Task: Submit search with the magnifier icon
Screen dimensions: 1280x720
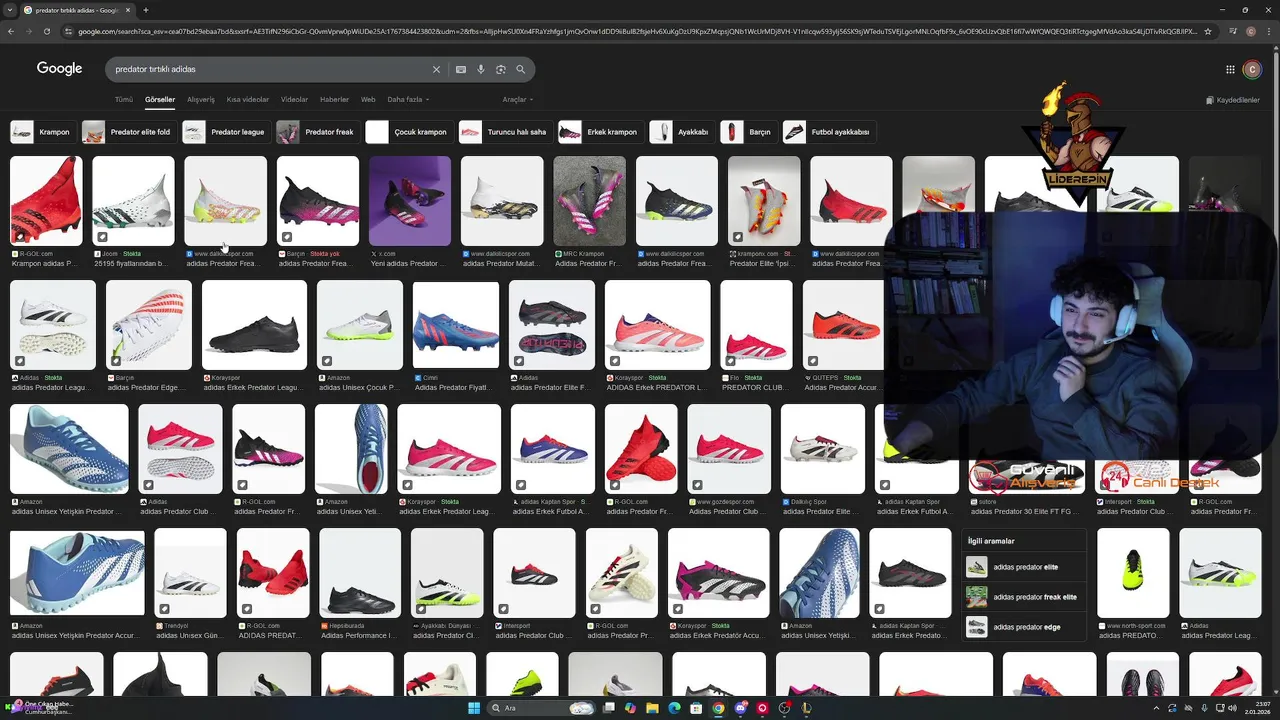Action: click(x=521, y=70)
